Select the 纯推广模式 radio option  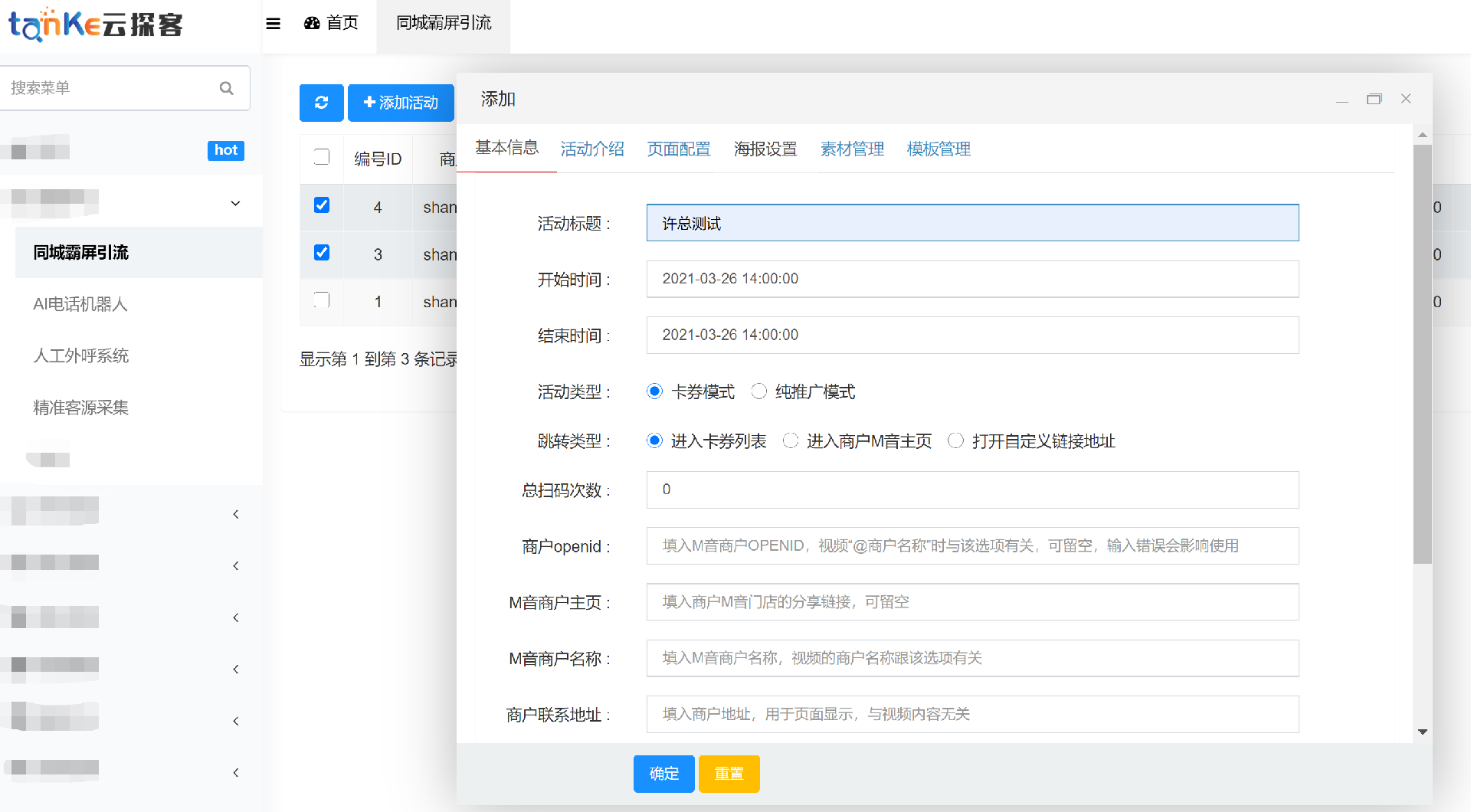[x=758, y=391]
